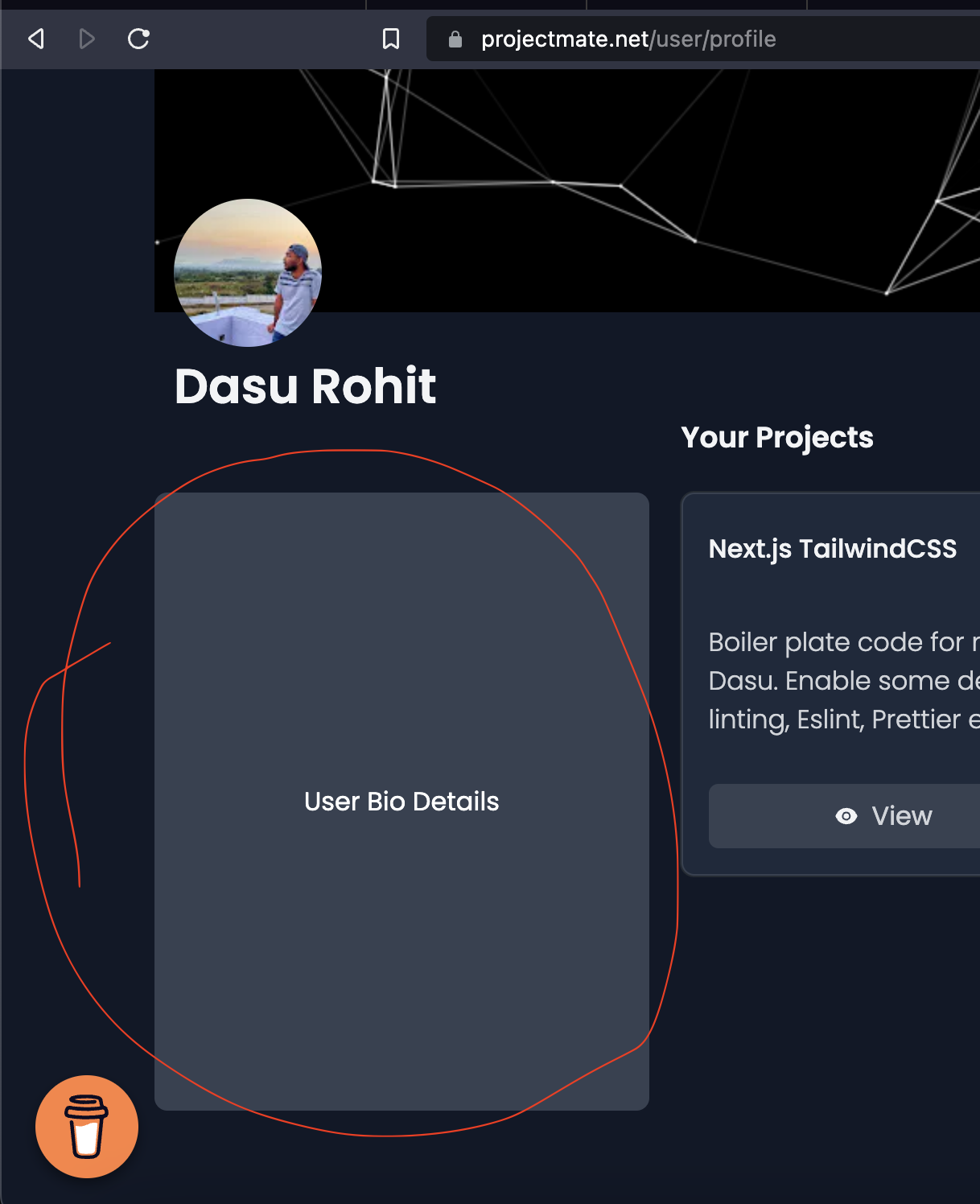Click the bookmark icon in the toolbar
Screen dimensions: 980x1204
point(391,39)
